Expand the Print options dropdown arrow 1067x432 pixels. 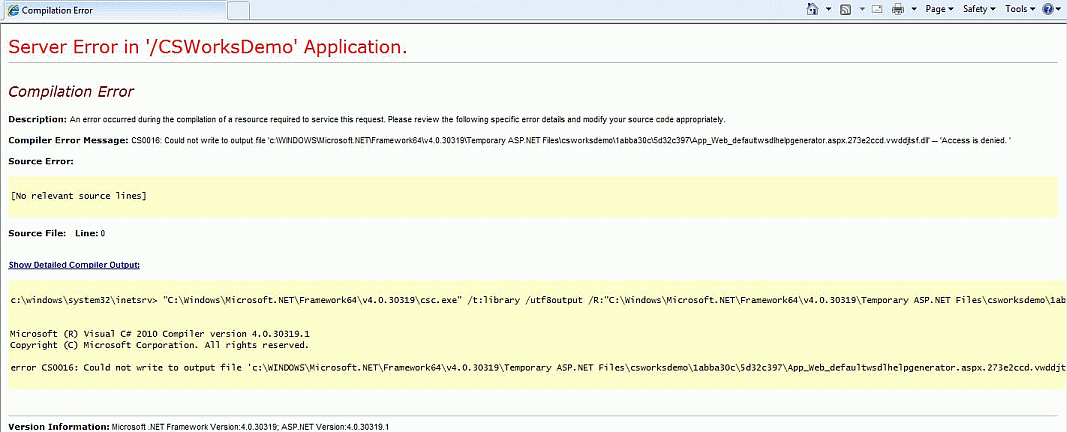(913, 9)
